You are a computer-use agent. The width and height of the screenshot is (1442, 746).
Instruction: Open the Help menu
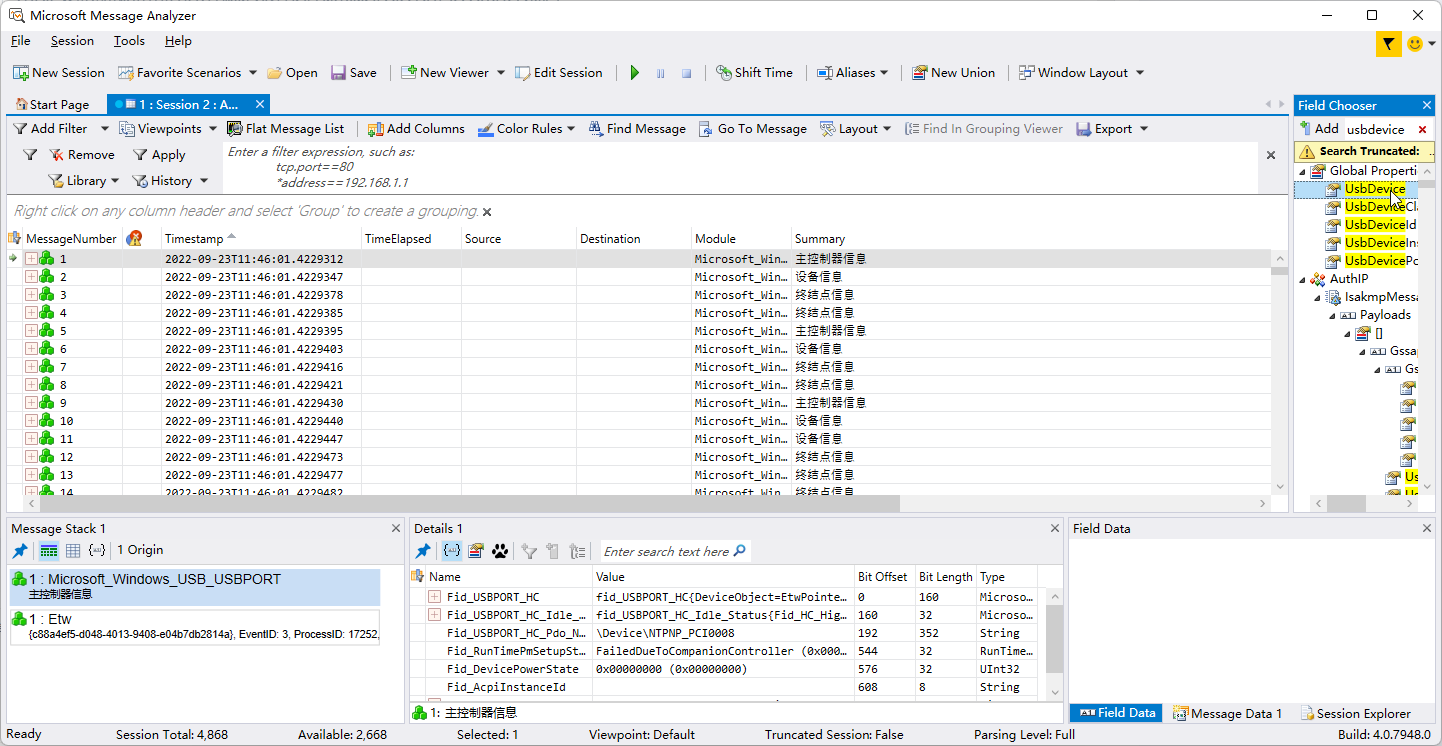178,41
